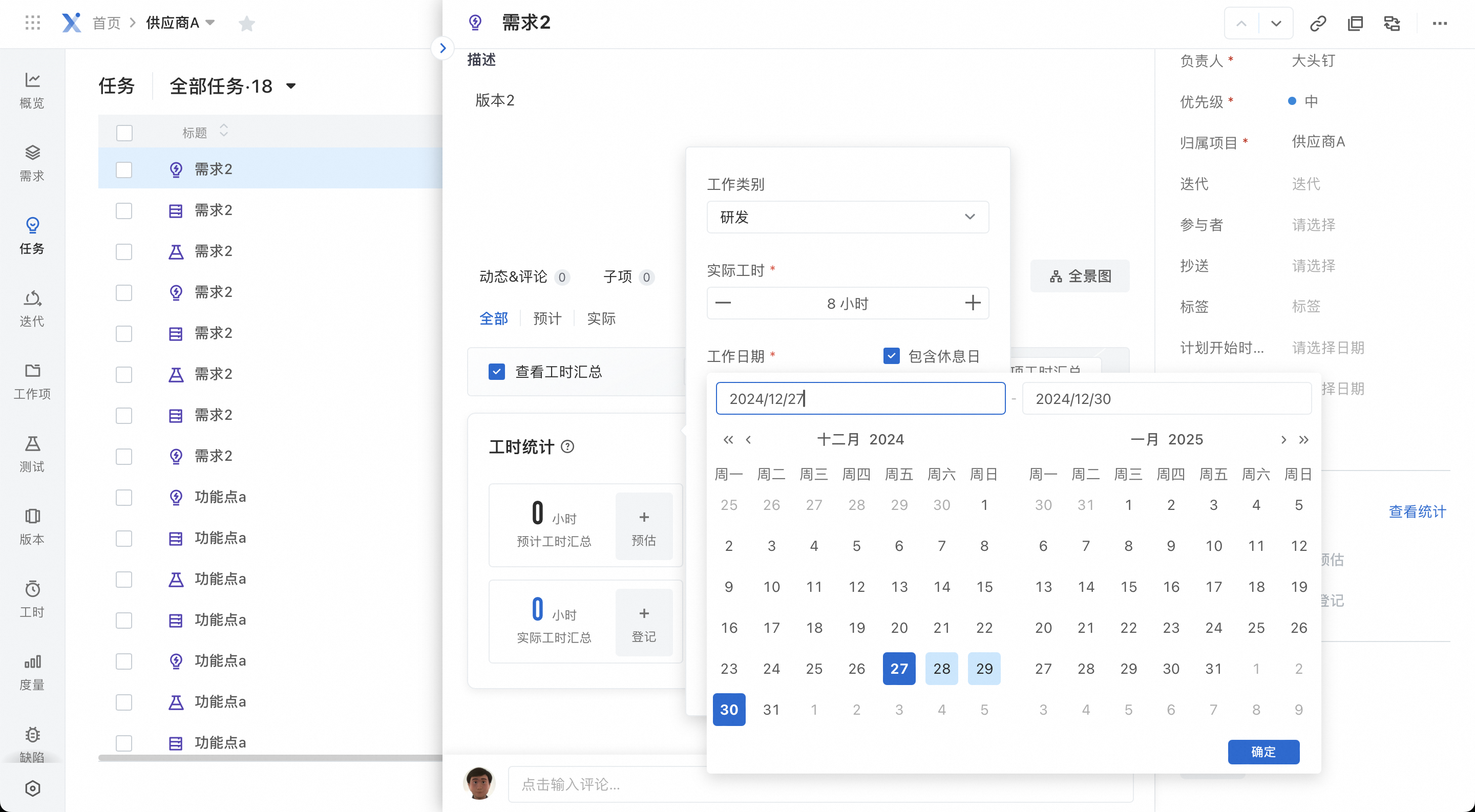This screenshot has width=1475, height=812.
Task: Select the 全部 worklog filter
Action: point(494,319)
